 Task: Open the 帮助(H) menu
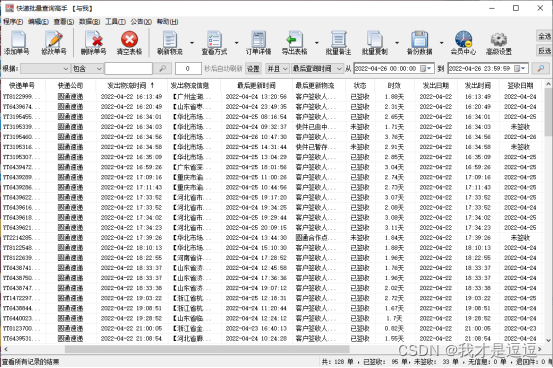(x=167, y=22)
